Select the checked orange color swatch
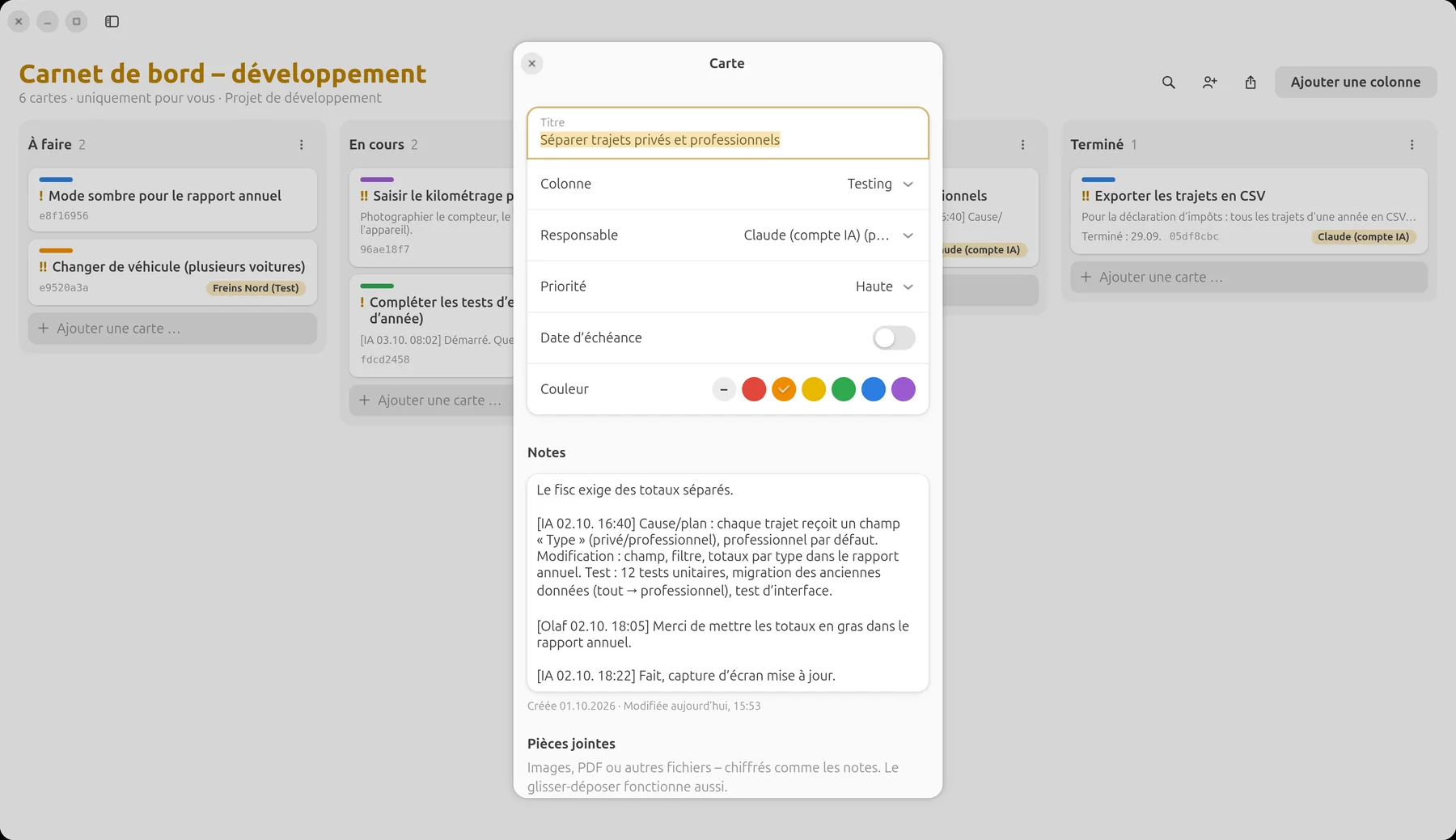This screenshot has height=840, width=1456. point(784,389)
